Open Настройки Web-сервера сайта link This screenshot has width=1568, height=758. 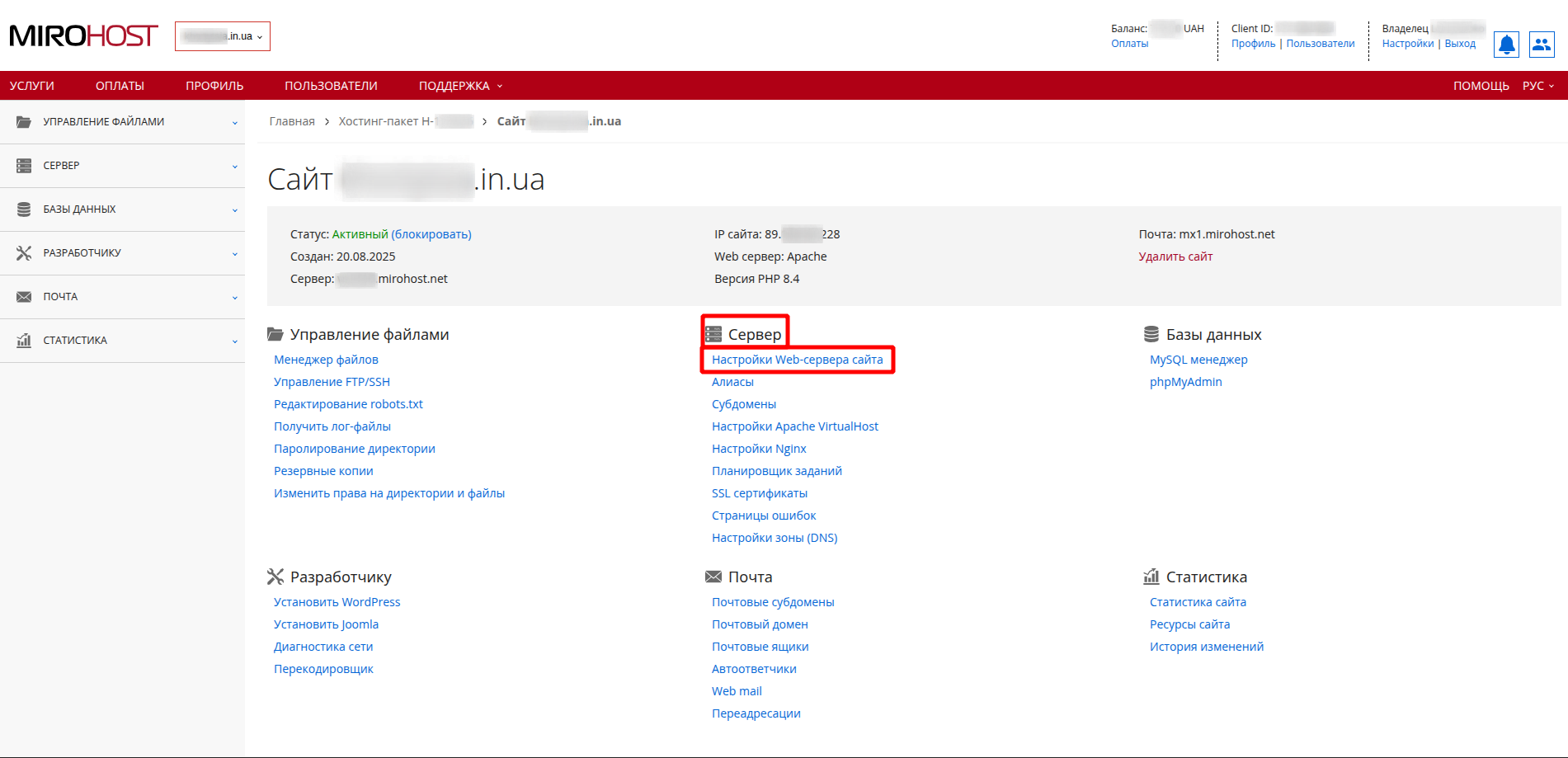[x=797, y=360]
